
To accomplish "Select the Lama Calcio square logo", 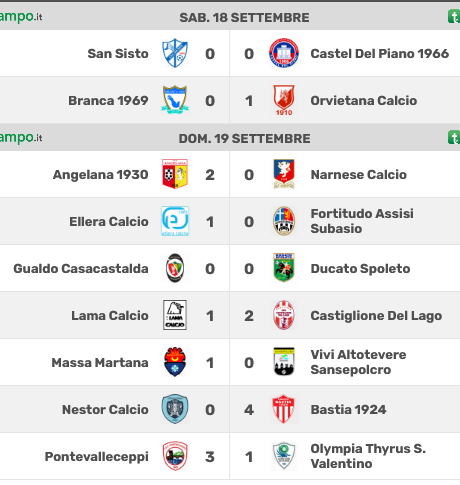I will pos(175,315).
